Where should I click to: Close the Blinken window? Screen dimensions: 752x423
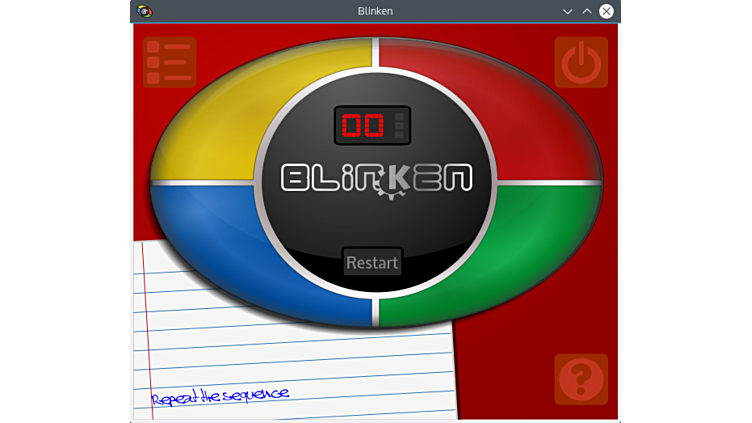606,11
